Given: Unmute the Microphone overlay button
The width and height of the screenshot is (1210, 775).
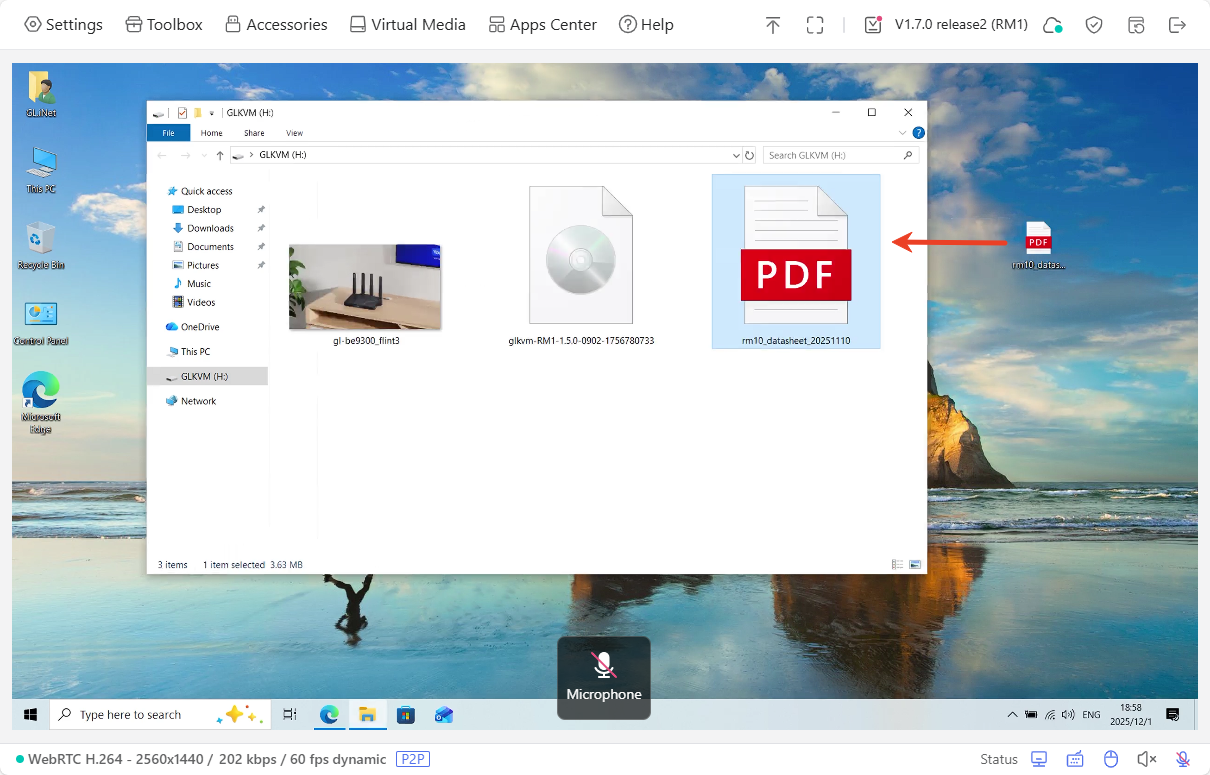Looking at the screenshot, I should point(603,677).
